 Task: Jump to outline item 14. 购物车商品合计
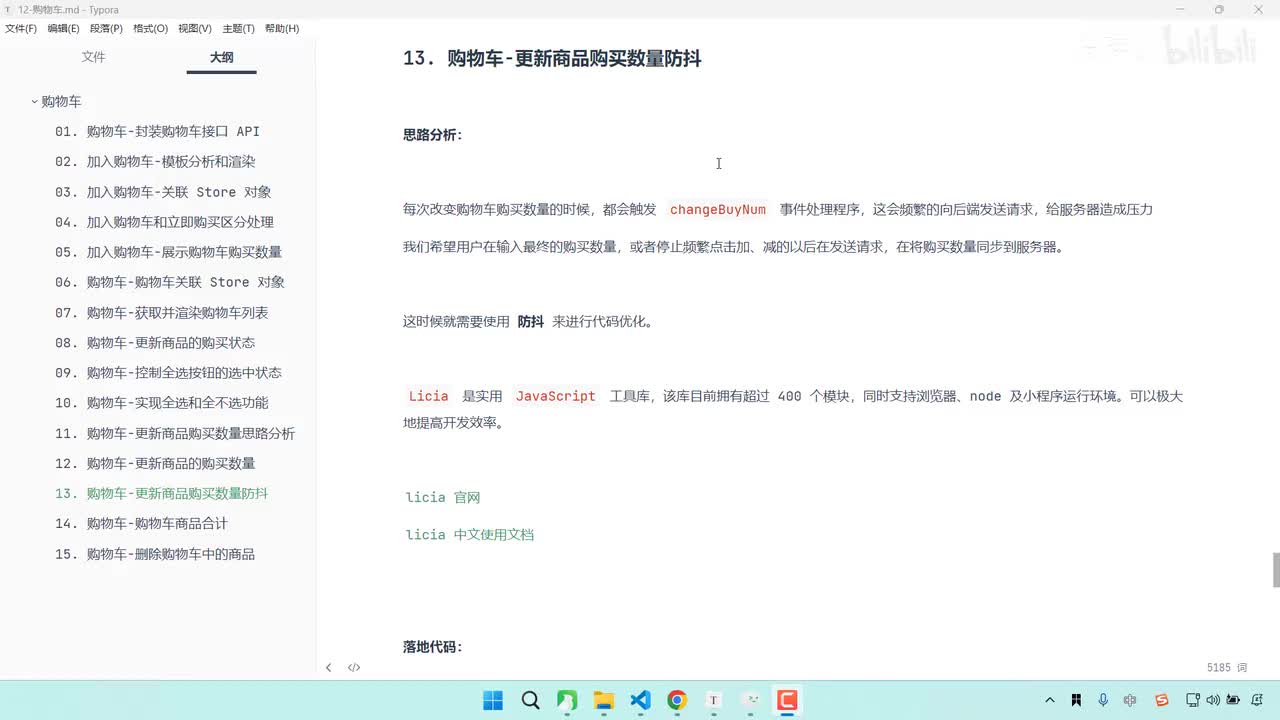click(141, 524)
